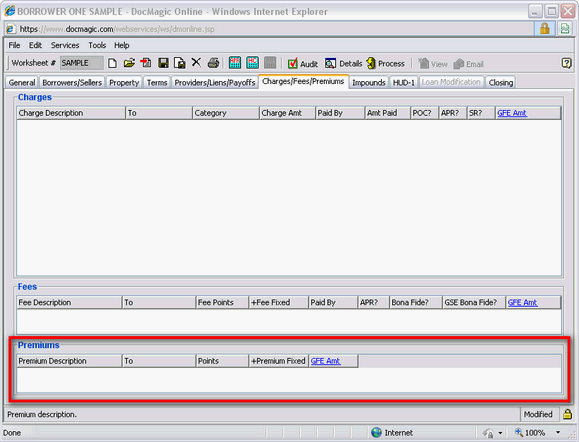Click the address bar security padlock icon
This screenshot has height=442, width=579.
(x=544, y=28)
